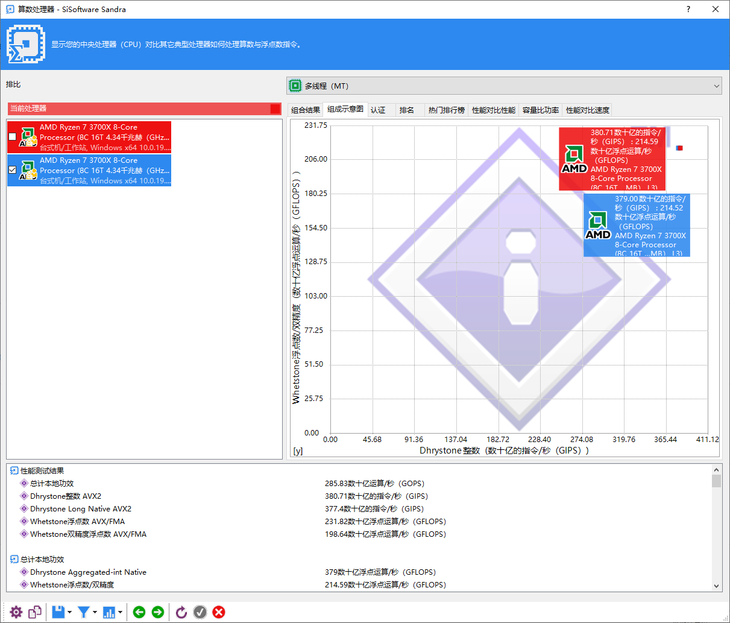Open the save icon dropdown arrow
Screen dimensions: 730x623
[69, 612]
